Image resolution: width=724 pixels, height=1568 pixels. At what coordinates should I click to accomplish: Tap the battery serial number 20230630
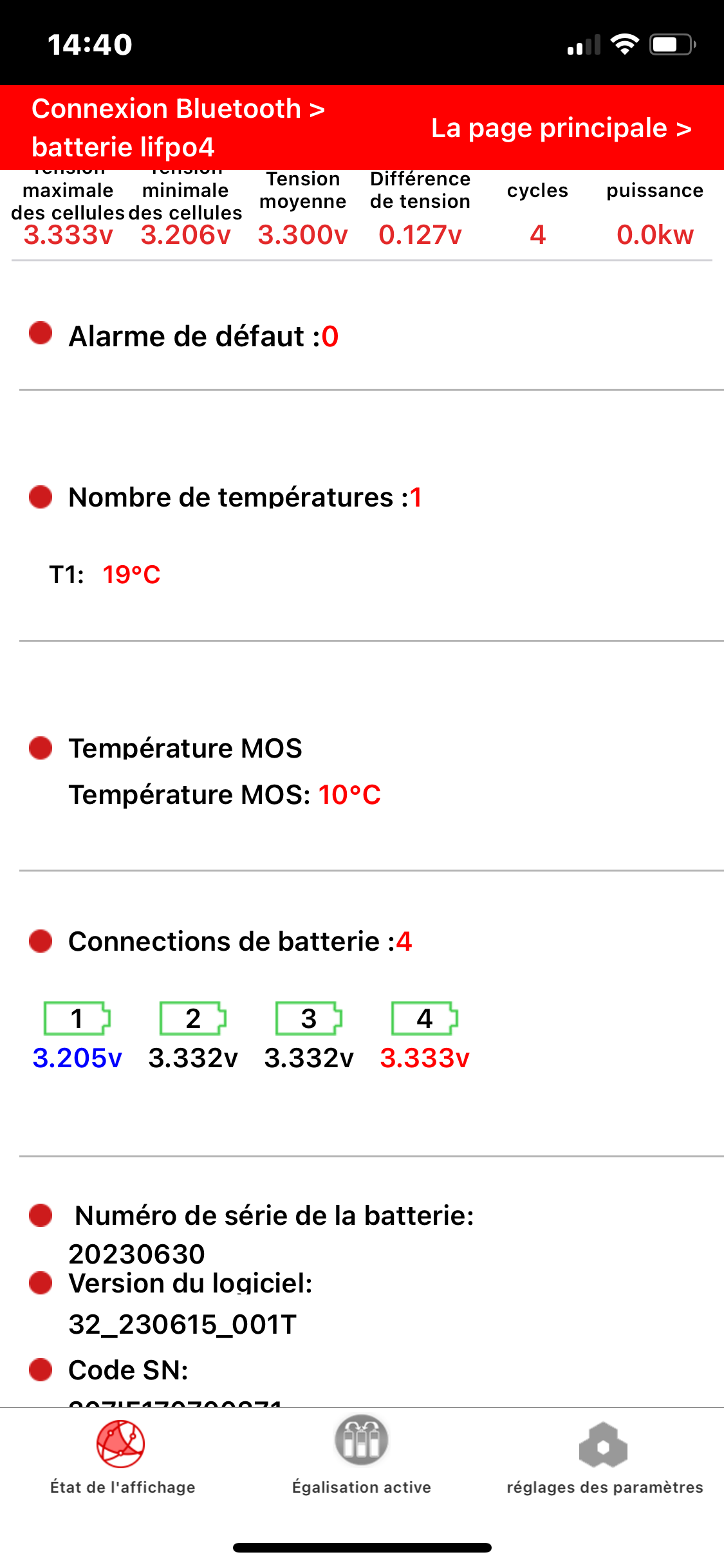pyautogui.click(x=136, y=1254)
